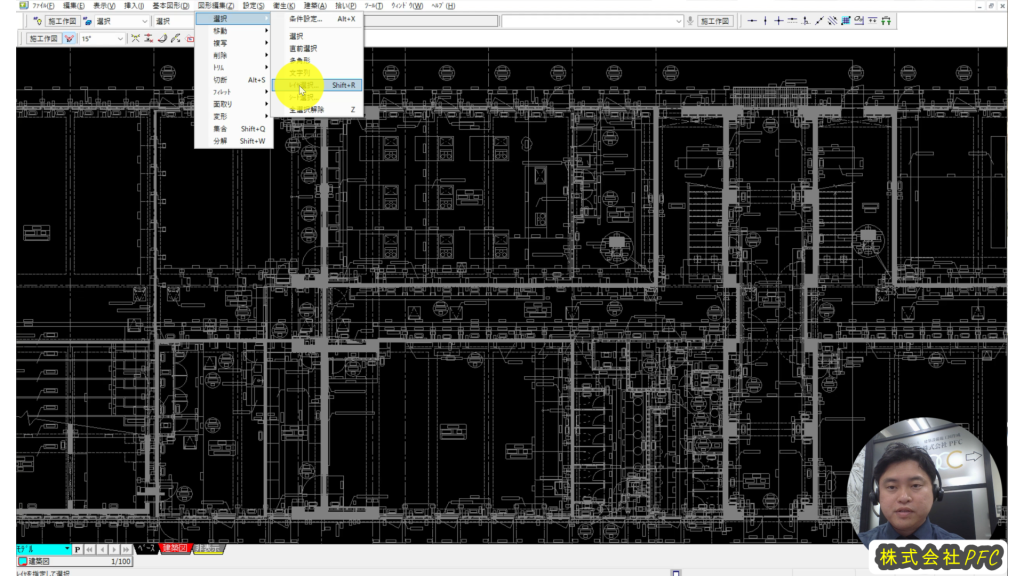Click the microphone icon beside the combo box
The width and height of the screenshot is (1024, 576).
pyautogui.click(x=691, y=21)
